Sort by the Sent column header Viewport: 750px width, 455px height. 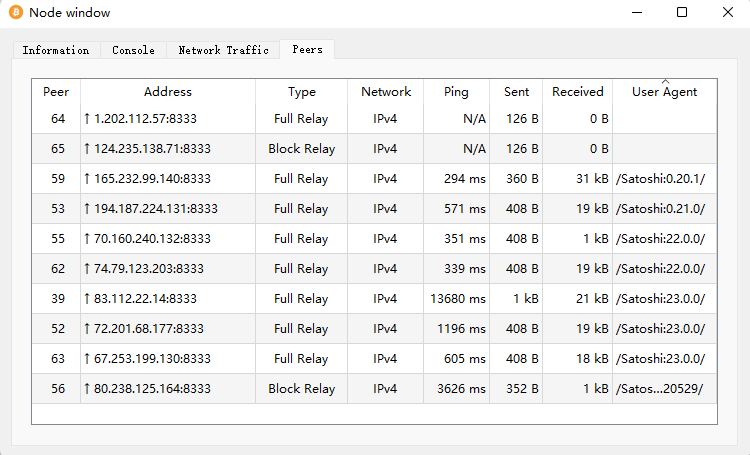pos(516,92)
